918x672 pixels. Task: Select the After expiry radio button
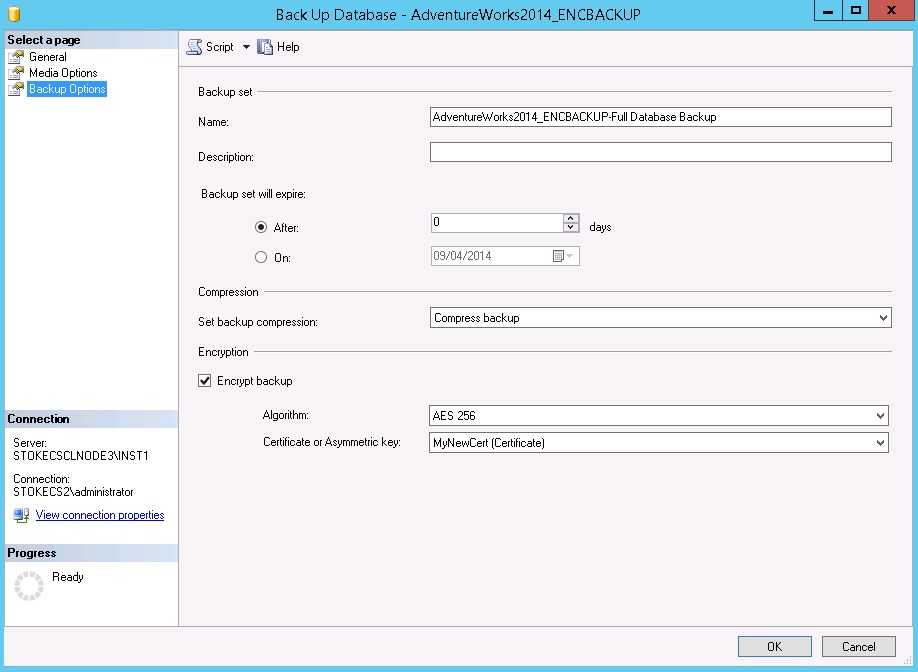pyautogui.click(x=261, y=227)
